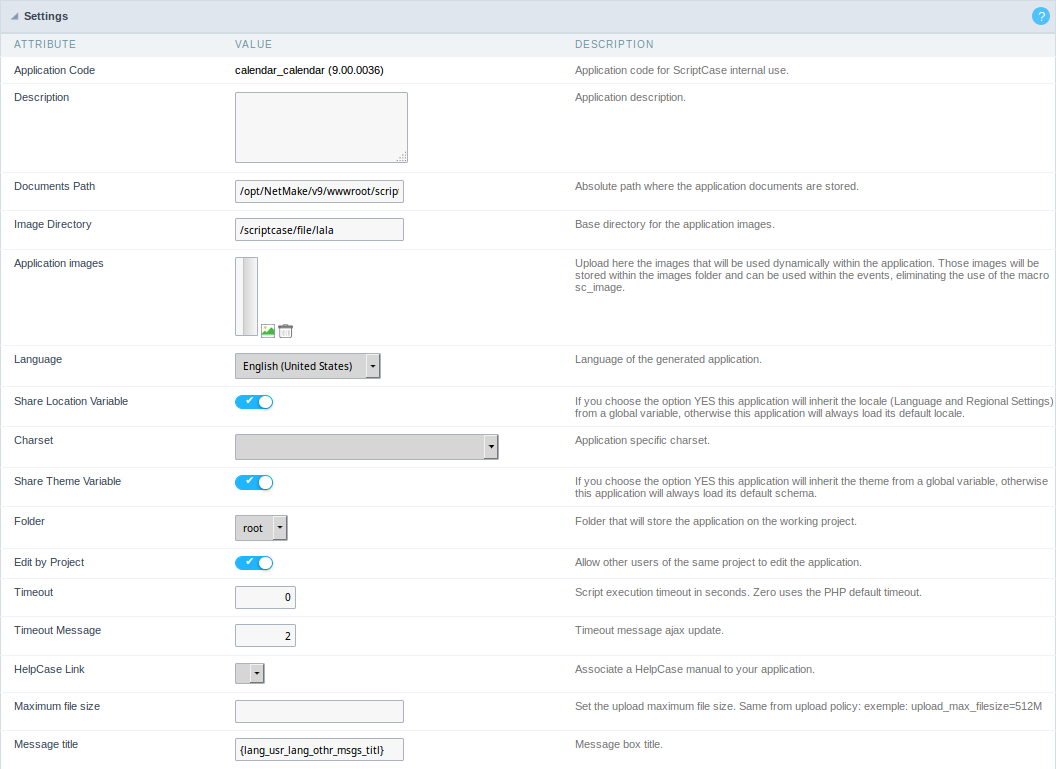Image resolution: width=1056 pixels, height=769 pixels.
Task: Click inside the Description textarea
Action: click(320, 127)
